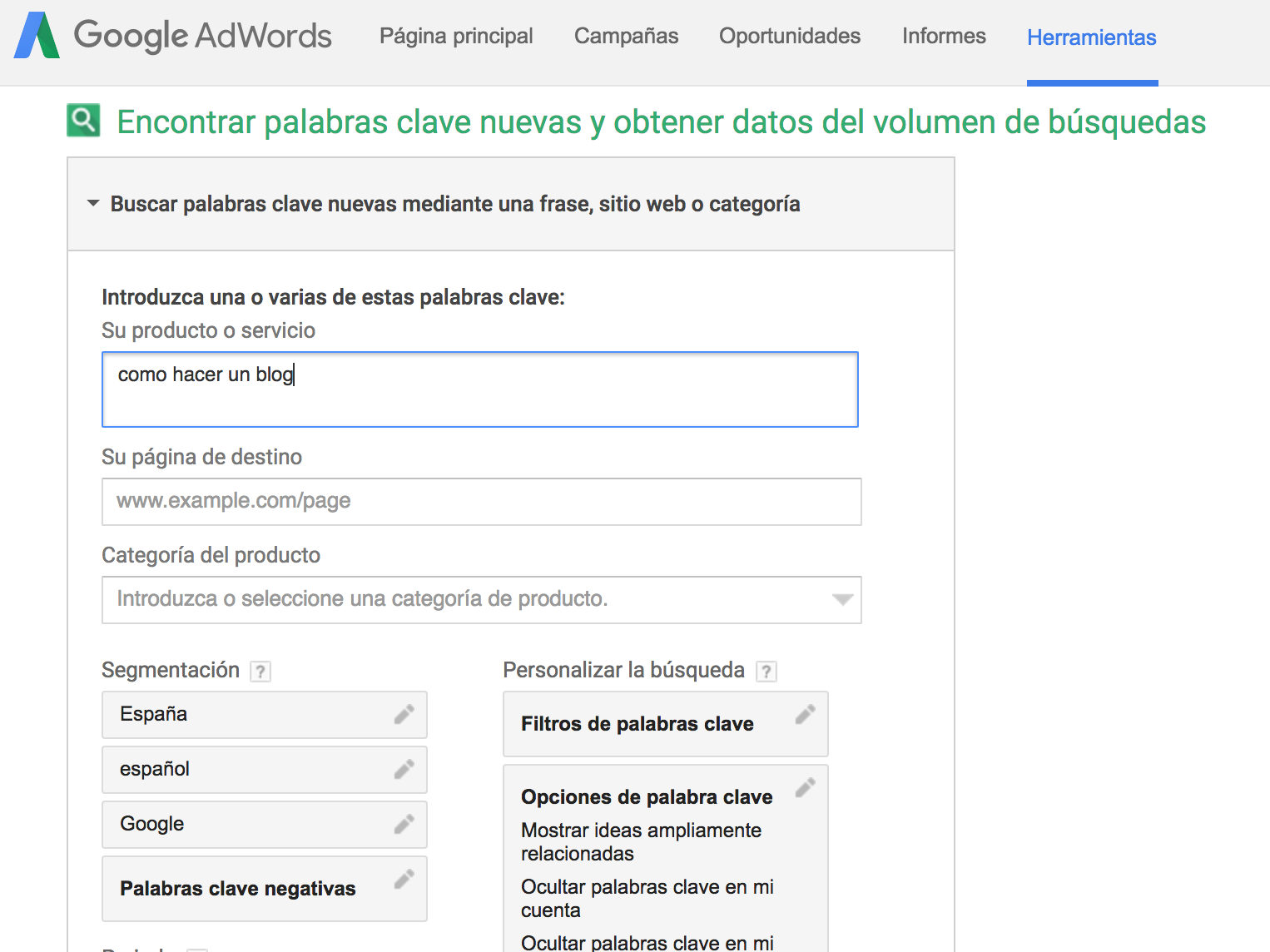
Task: Click the Su producto o servicio label
Action: [208, 330]
